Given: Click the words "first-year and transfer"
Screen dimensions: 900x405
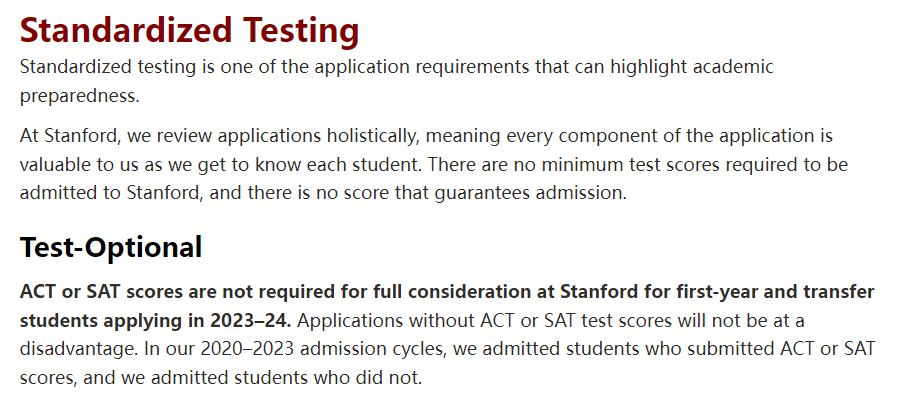Looking at the screenshot, I should tap(781, 293).
